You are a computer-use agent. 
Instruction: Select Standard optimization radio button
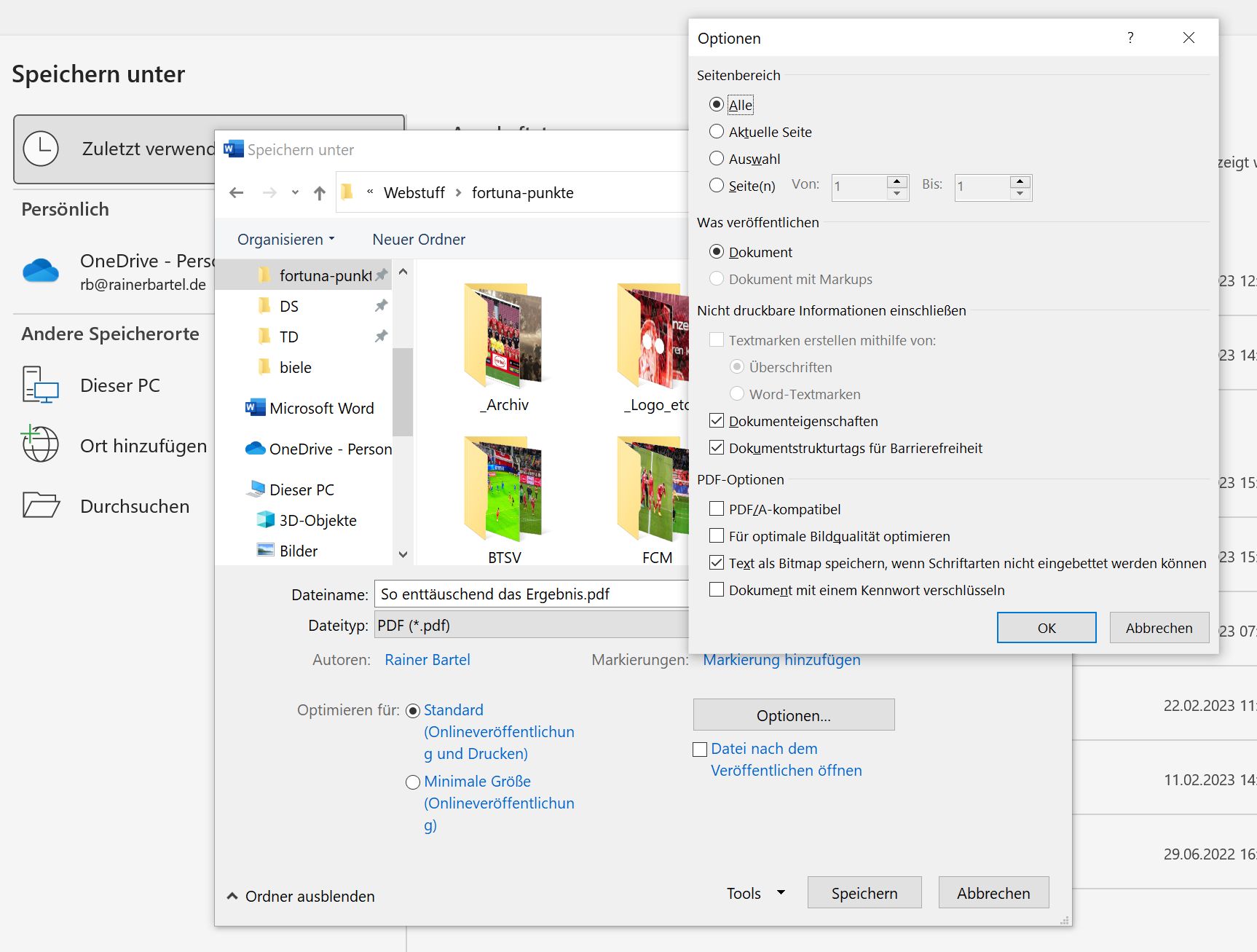413,710
